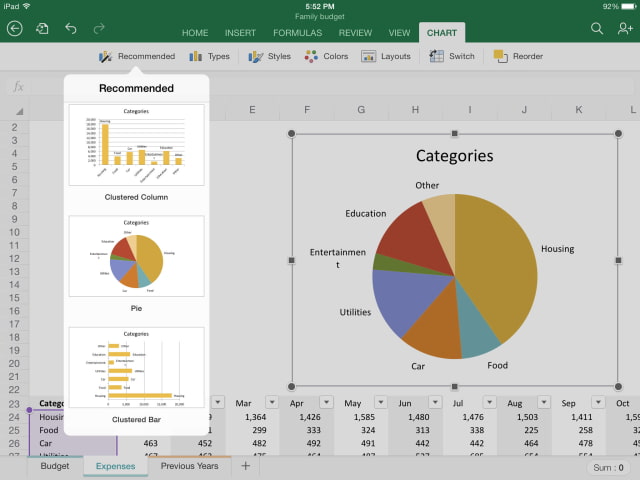This screenshot has height=480, width=640.
Task: Open the share with people icon
Action: (625, 29)
